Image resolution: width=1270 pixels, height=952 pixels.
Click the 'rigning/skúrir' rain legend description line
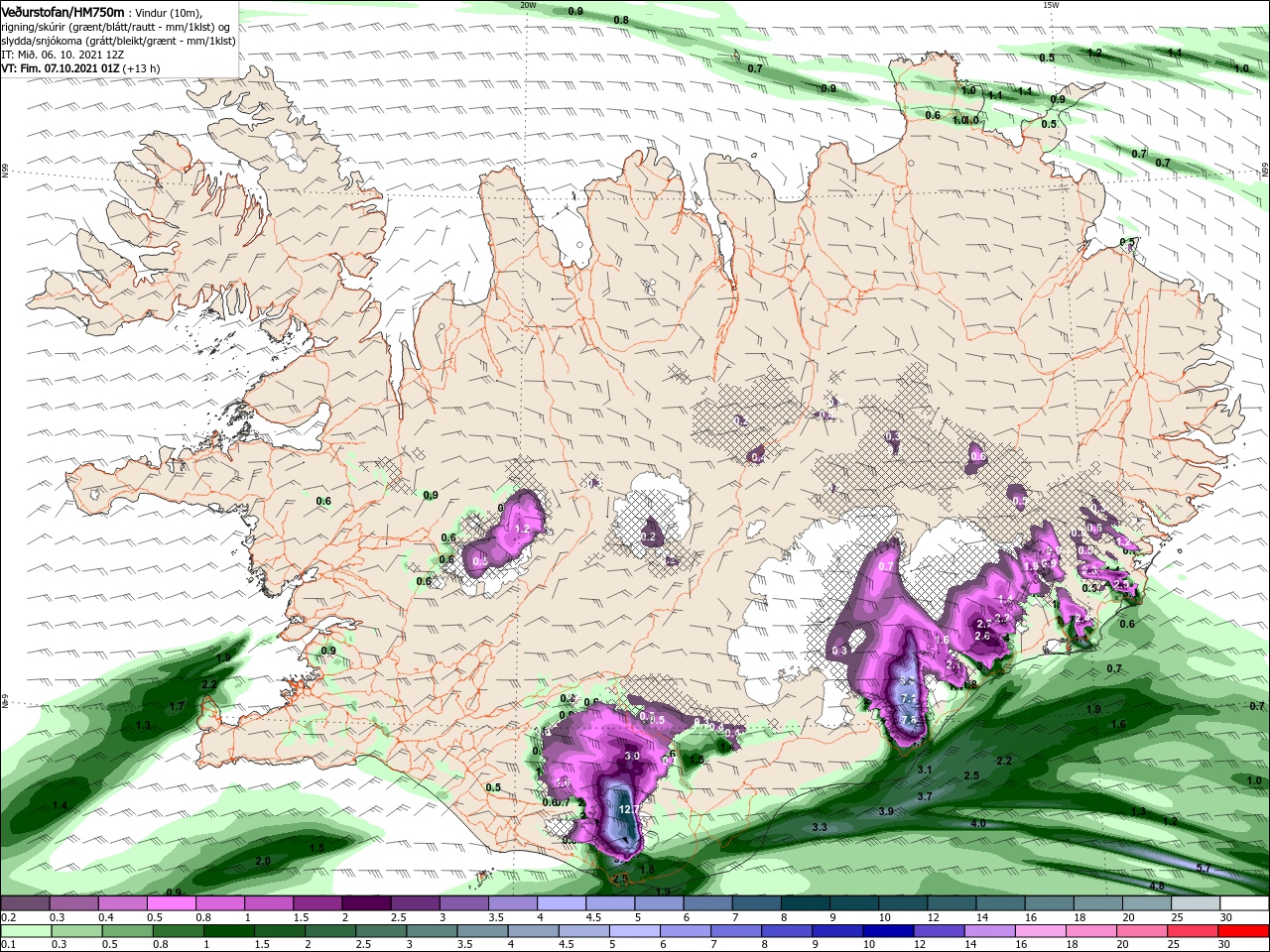(117, 27)
